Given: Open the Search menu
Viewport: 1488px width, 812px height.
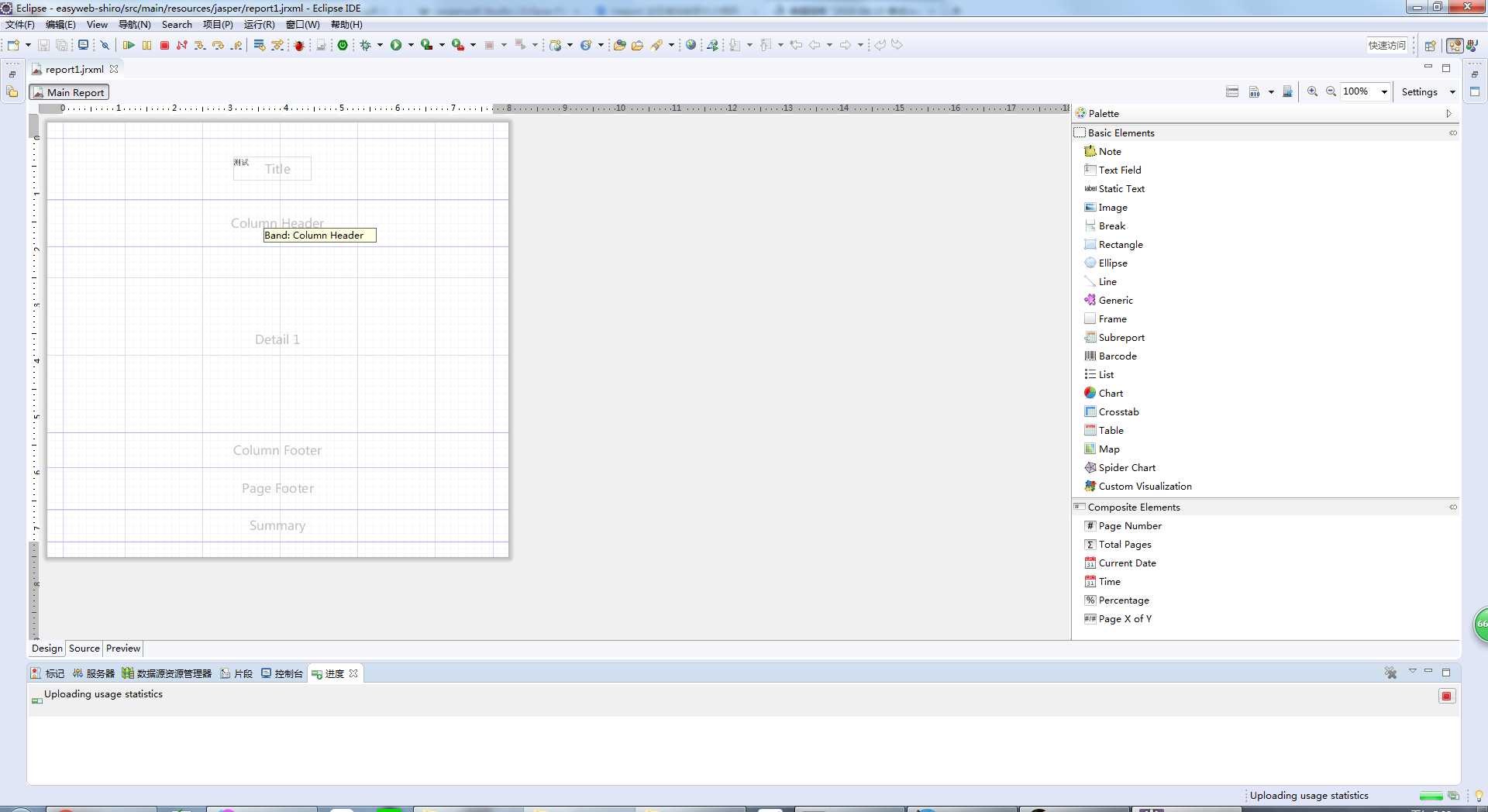Looking at the screenshot, I should click(177, 24).
